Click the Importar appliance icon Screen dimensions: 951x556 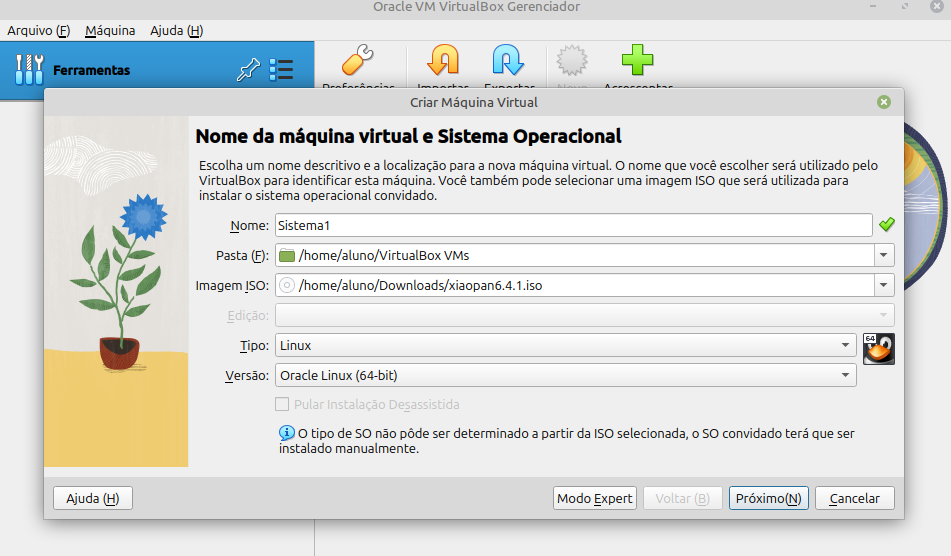(442, 62)
